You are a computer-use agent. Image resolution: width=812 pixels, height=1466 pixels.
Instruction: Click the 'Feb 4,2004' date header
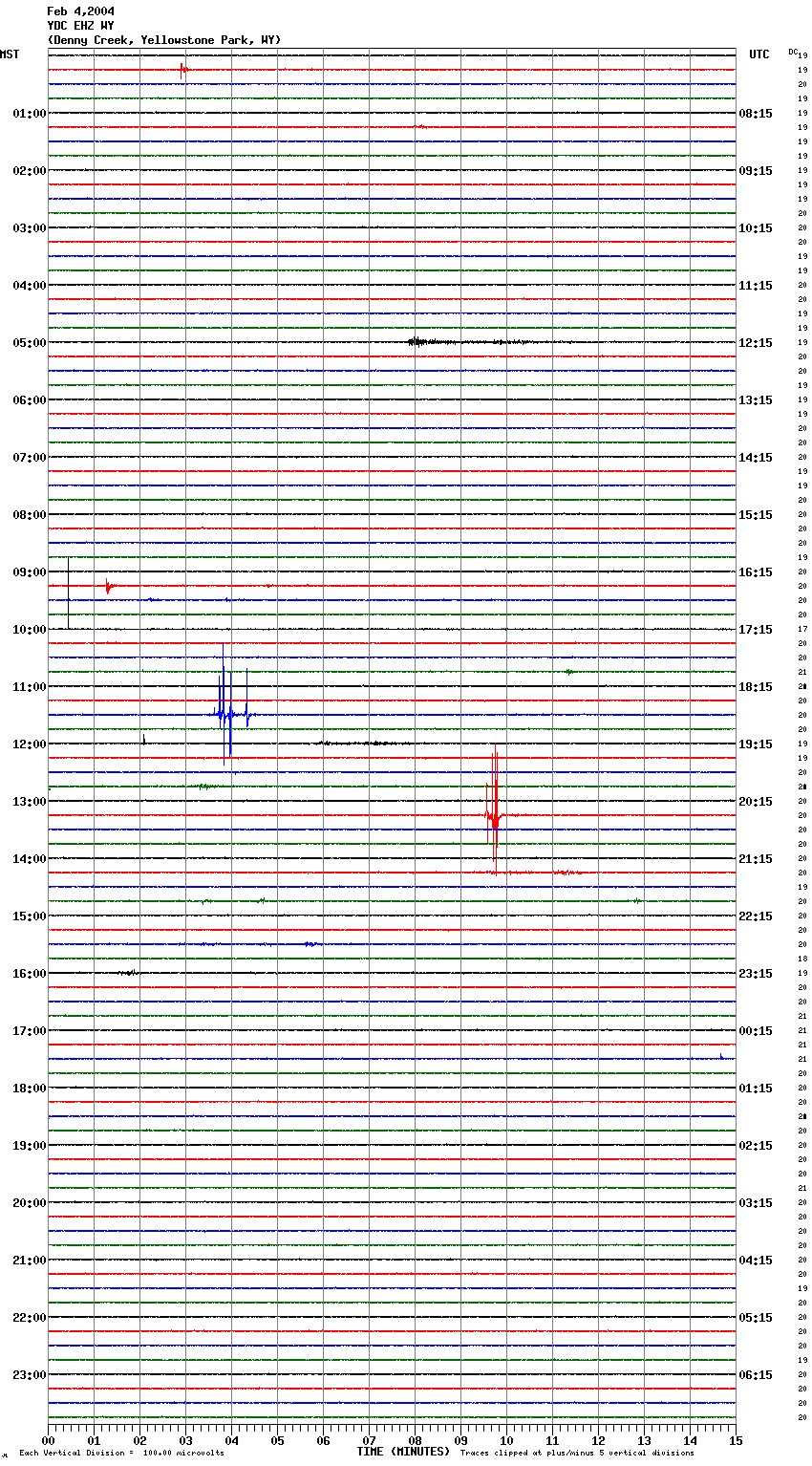[80, 11]
